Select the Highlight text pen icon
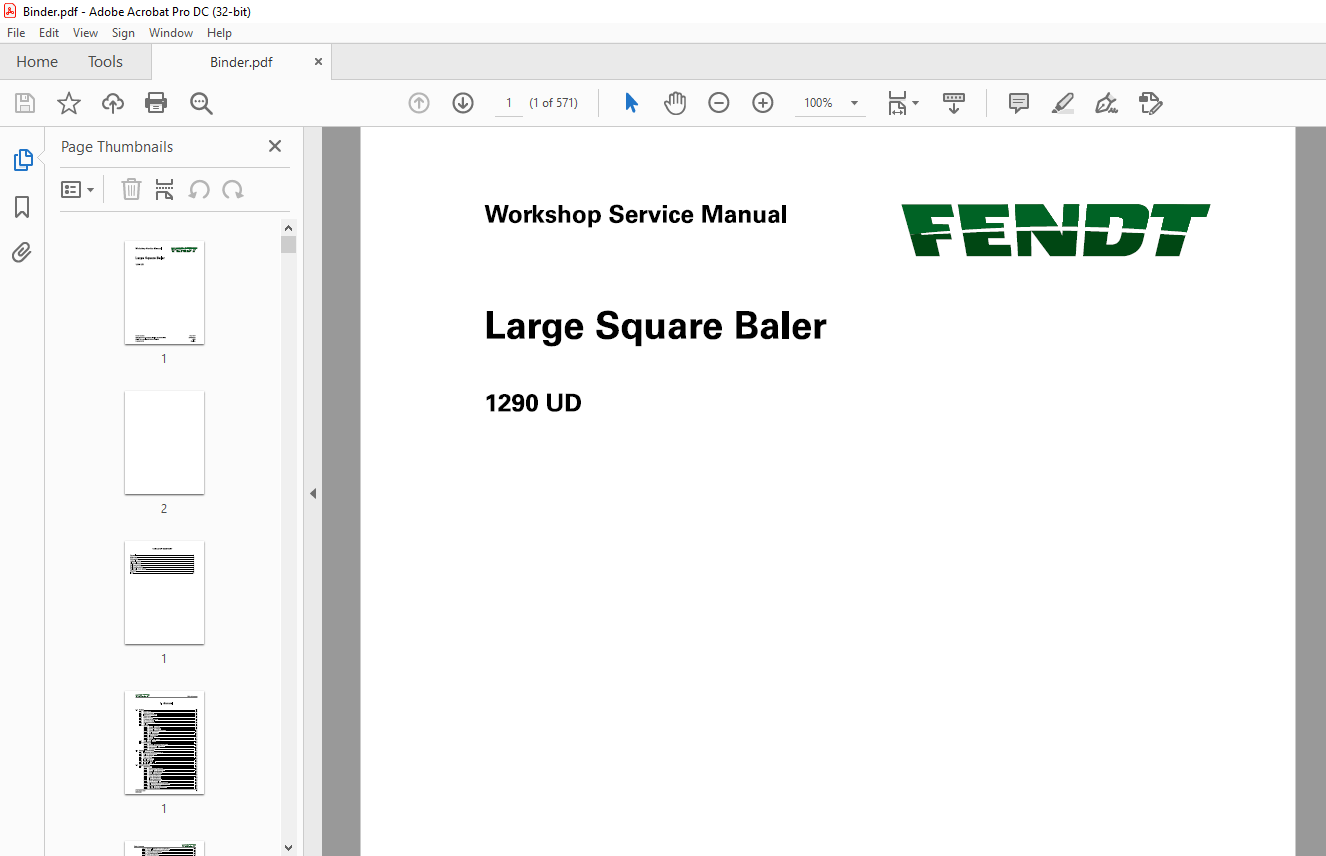1326x856 pixels. point(1063,103)
